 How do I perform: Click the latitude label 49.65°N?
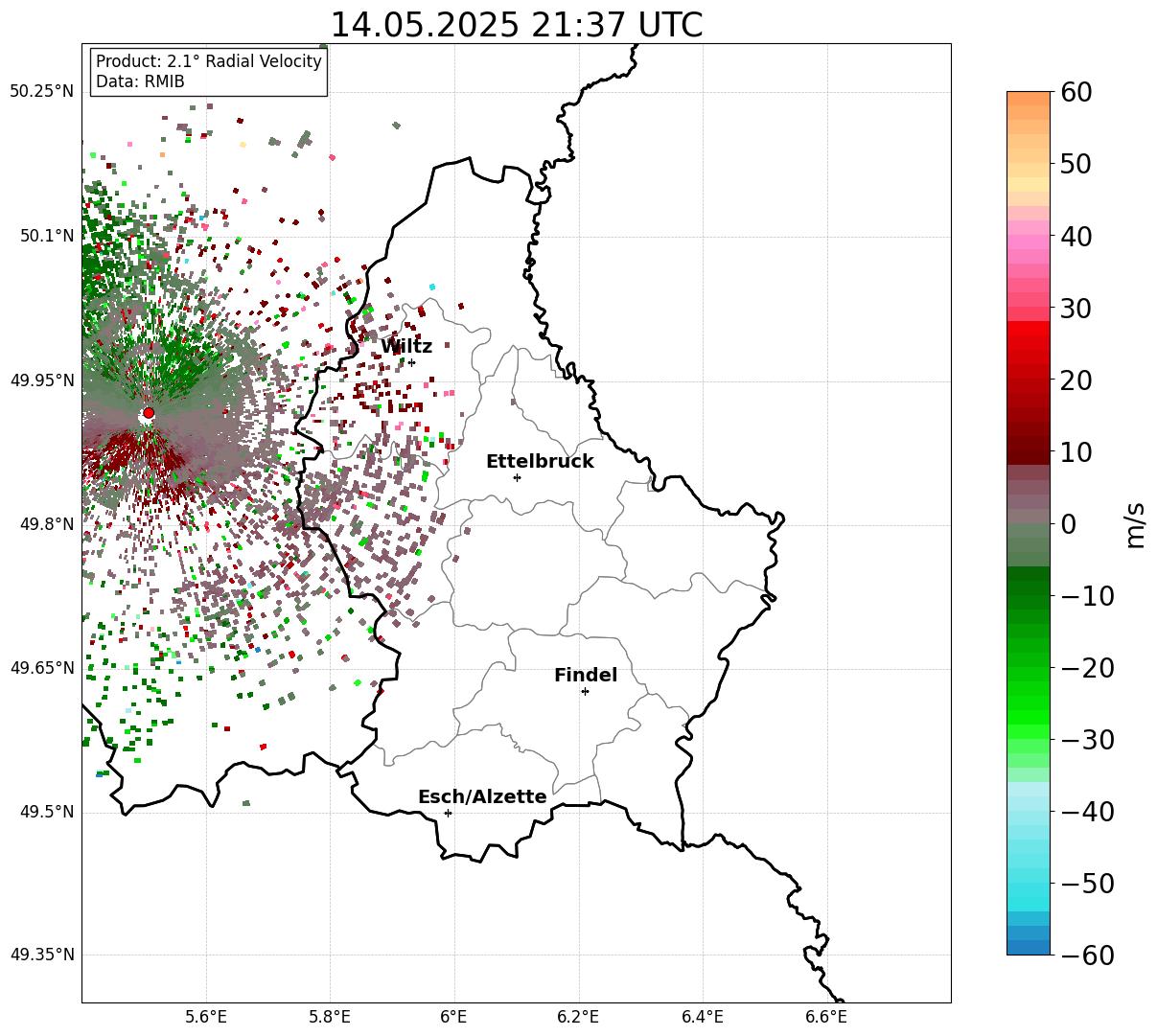coord(42,668)
